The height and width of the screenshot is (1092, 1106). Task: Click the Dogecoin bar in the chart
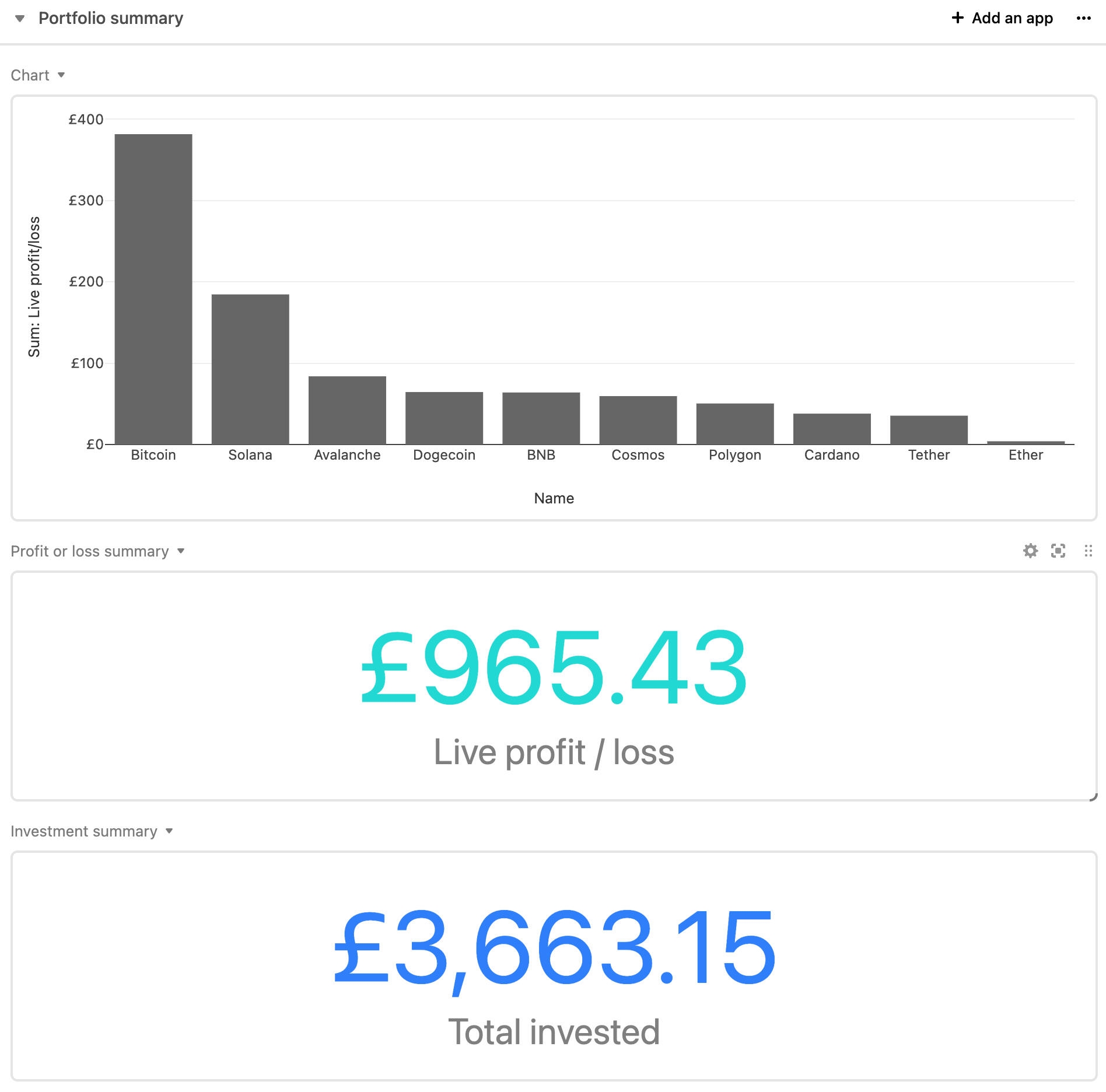pyautogui.click(x=444, y=418)
